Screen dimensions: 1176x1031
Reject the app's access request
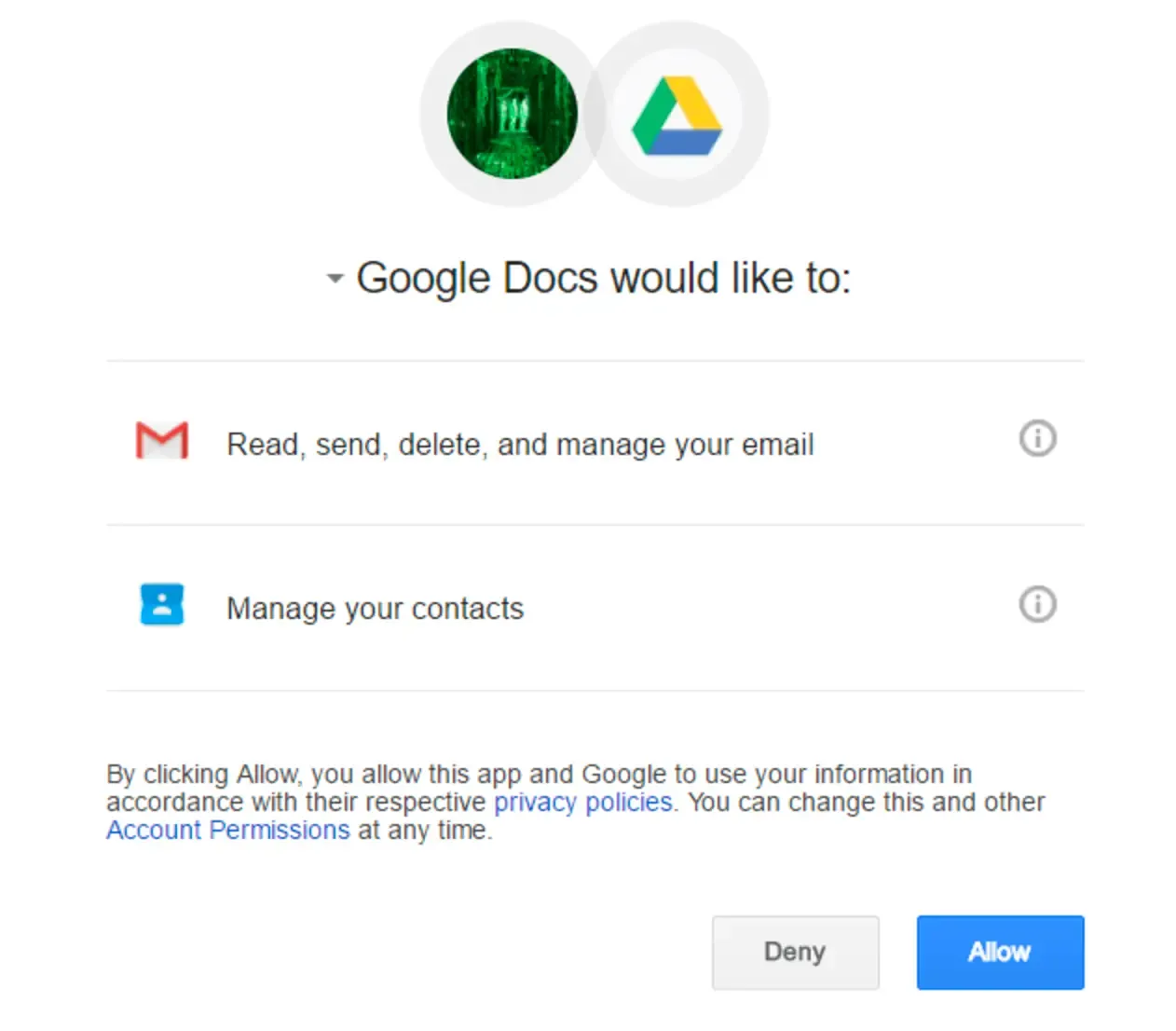tap(795, 952)
